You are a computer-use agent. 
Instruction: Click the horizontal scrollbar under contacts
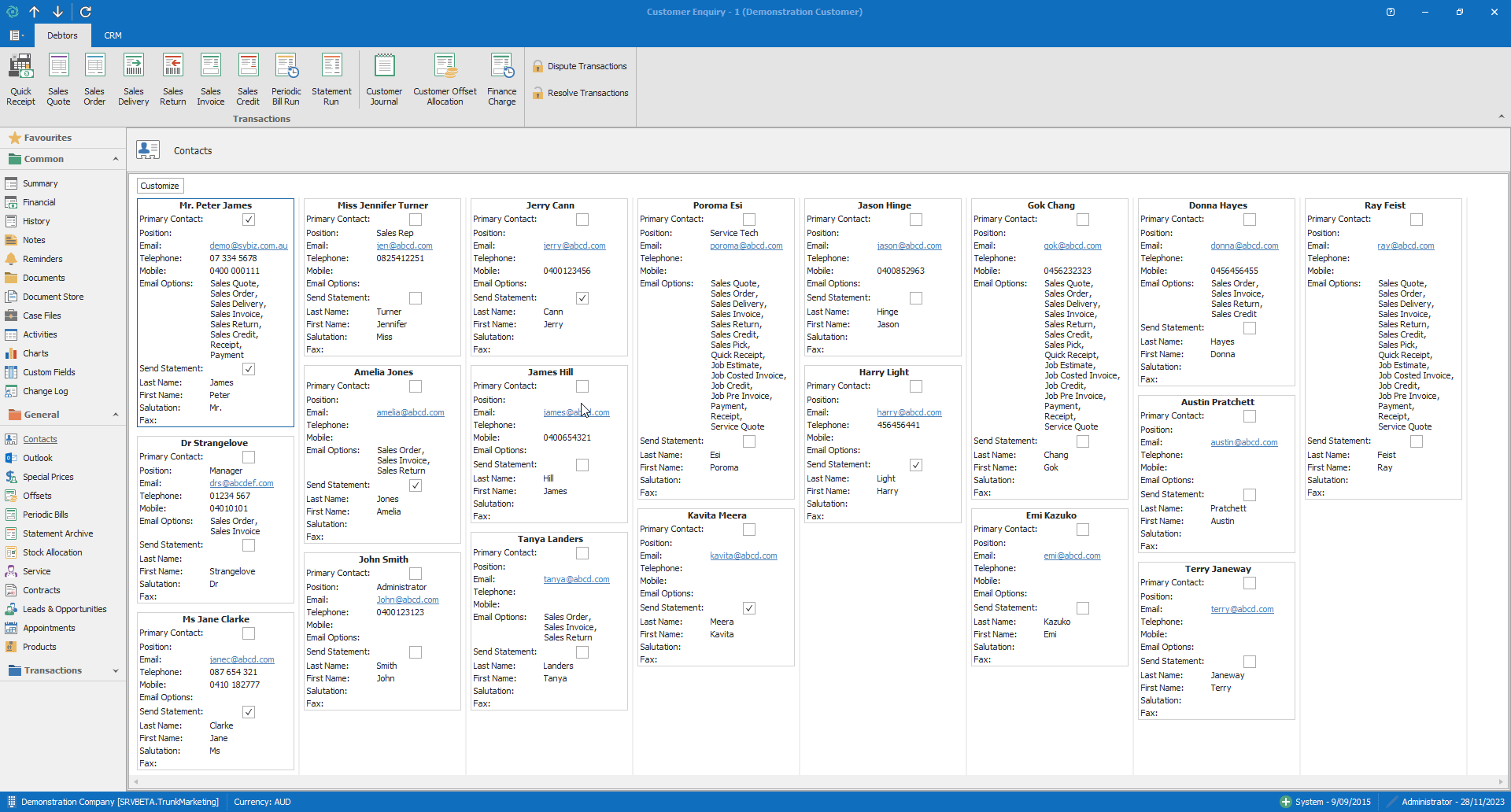pos(818,782)
